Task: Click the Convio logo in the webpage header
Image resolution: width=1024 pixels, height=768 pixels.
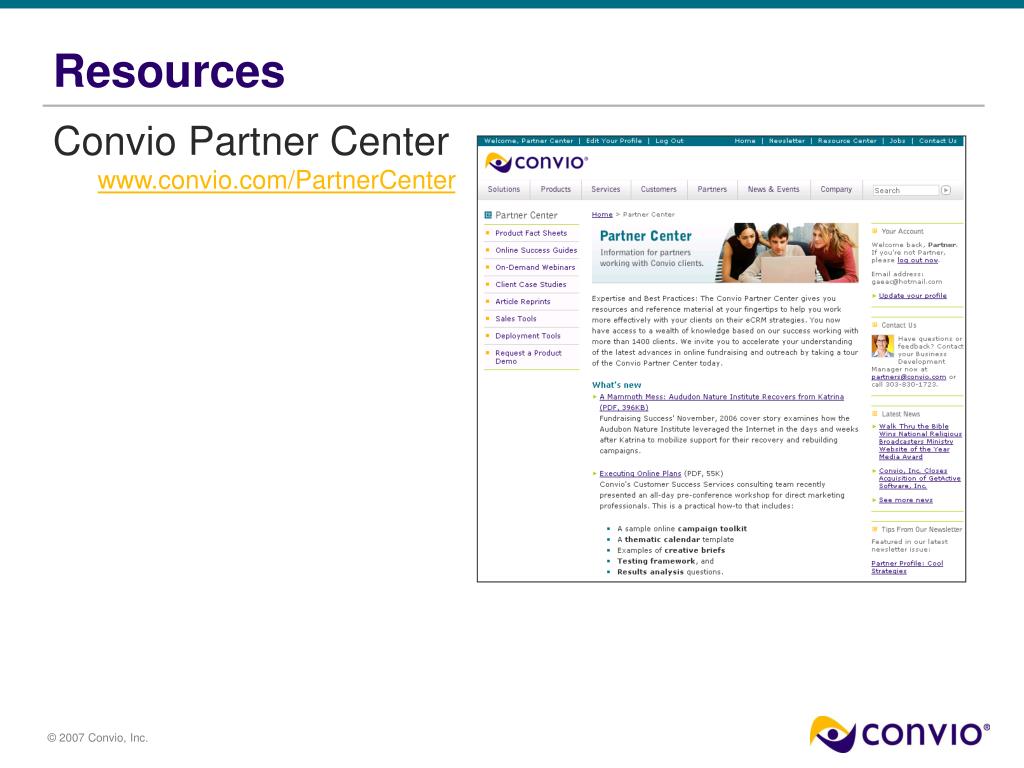Action: point(536,162)
